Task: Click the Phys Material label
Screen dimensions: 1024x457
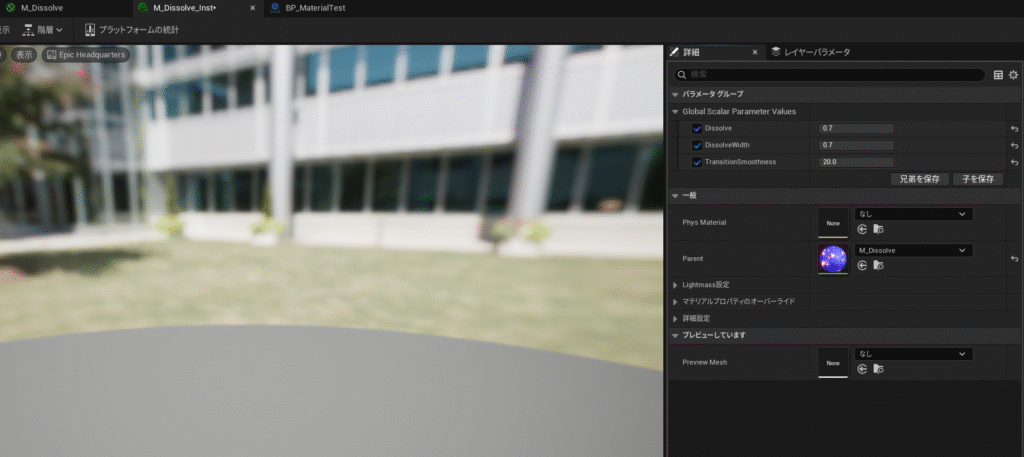Action: click(704, 223)
